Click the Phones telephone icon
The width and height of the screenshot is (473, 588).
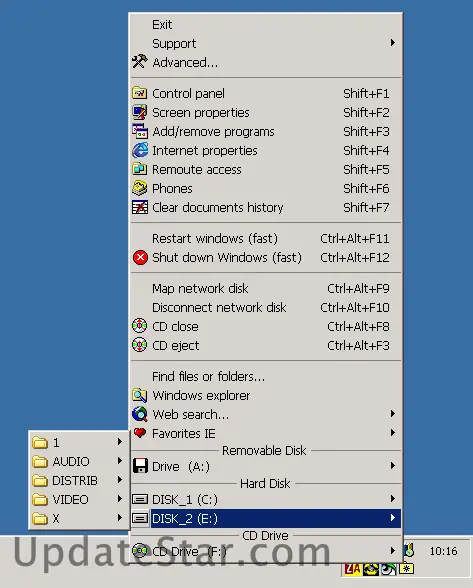140,188
